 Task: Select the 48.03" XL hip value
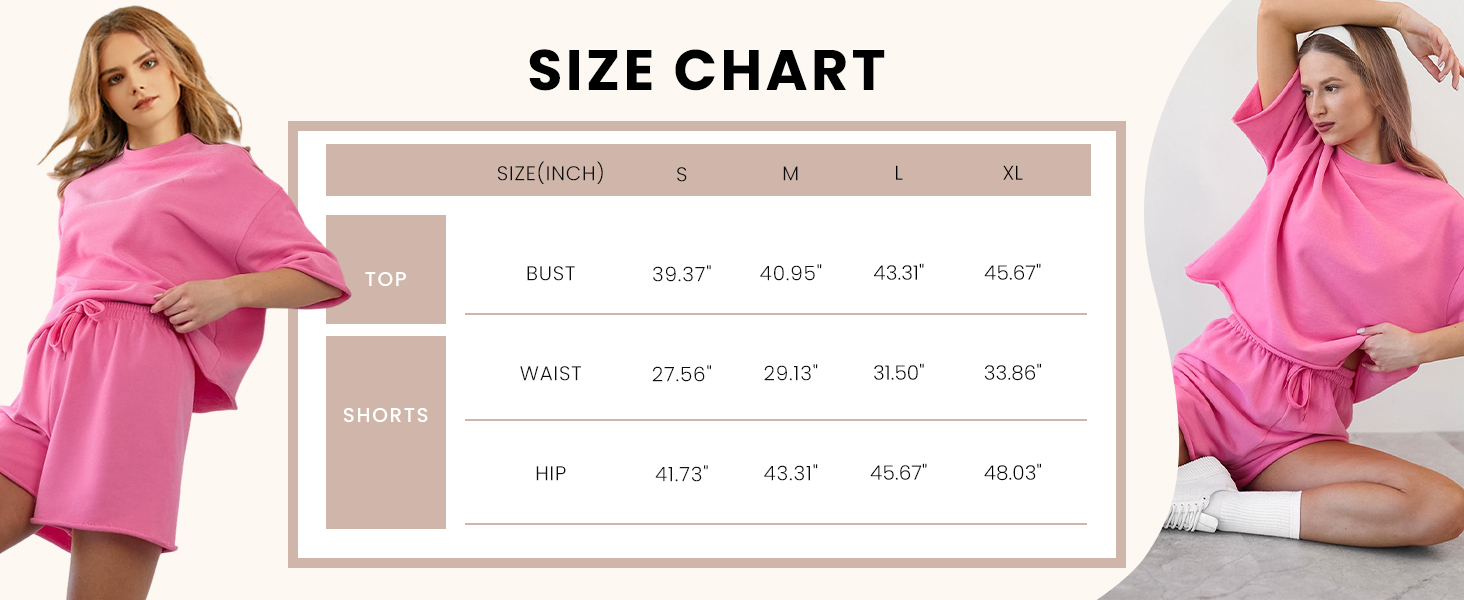(x=1012, y=473)
